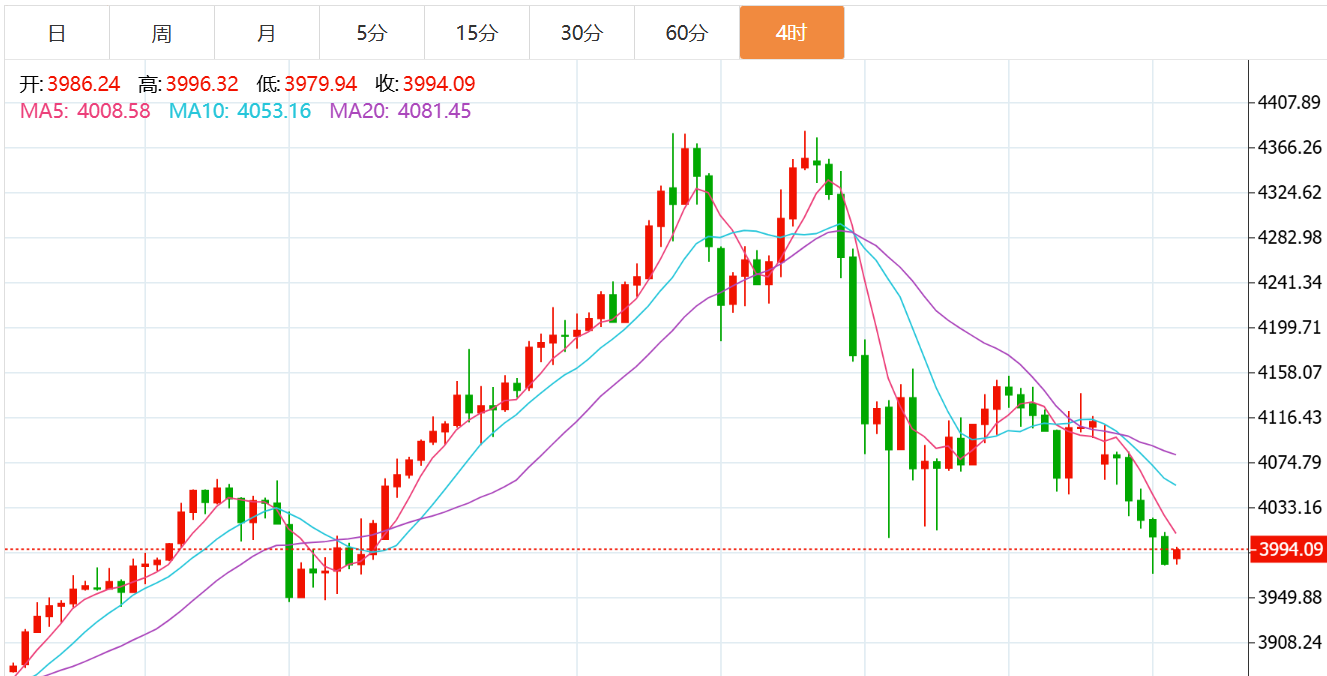Select the 15分 interval tab
The width and height of the screenshot is (1327, 676).
click(476, 33)
